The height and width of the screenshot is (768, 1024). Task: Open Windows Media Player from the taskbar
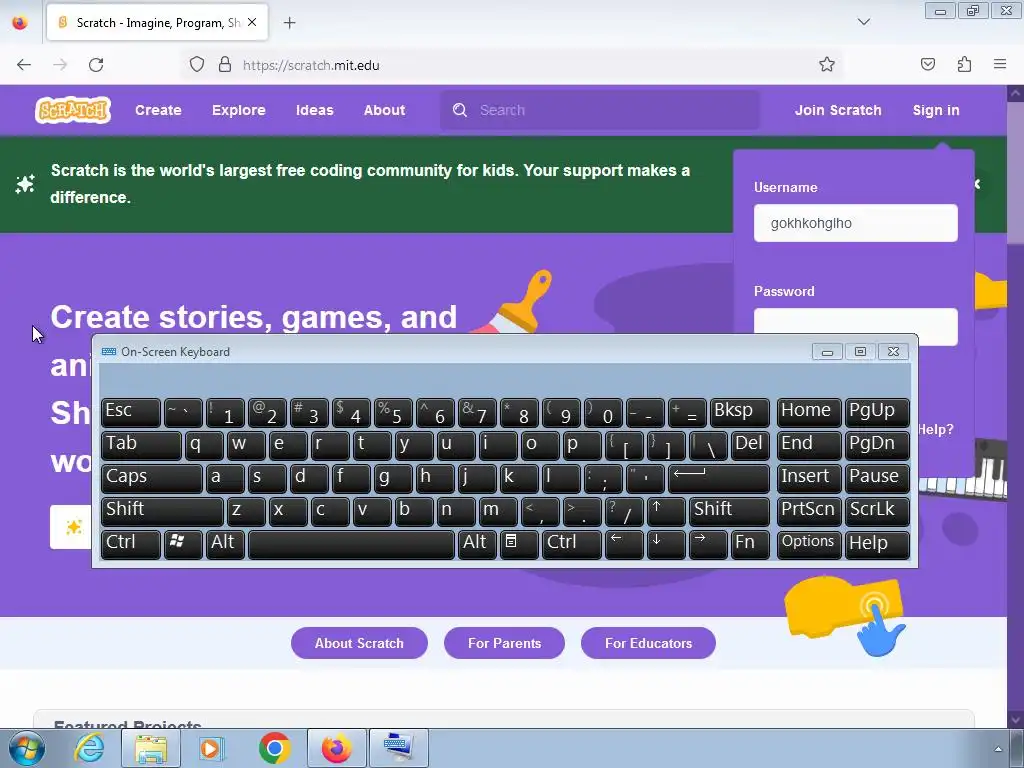coord(210,748)
